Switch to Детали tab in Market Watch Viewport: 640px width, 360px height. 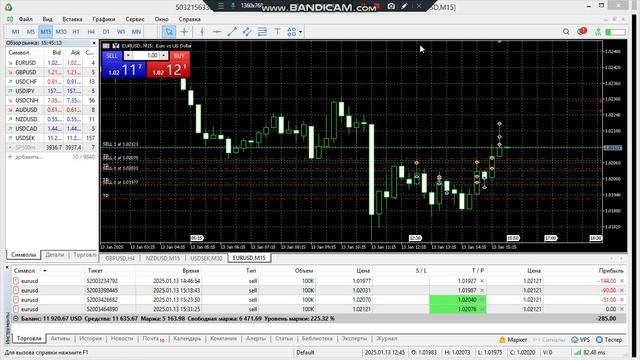tap(55, 255)
